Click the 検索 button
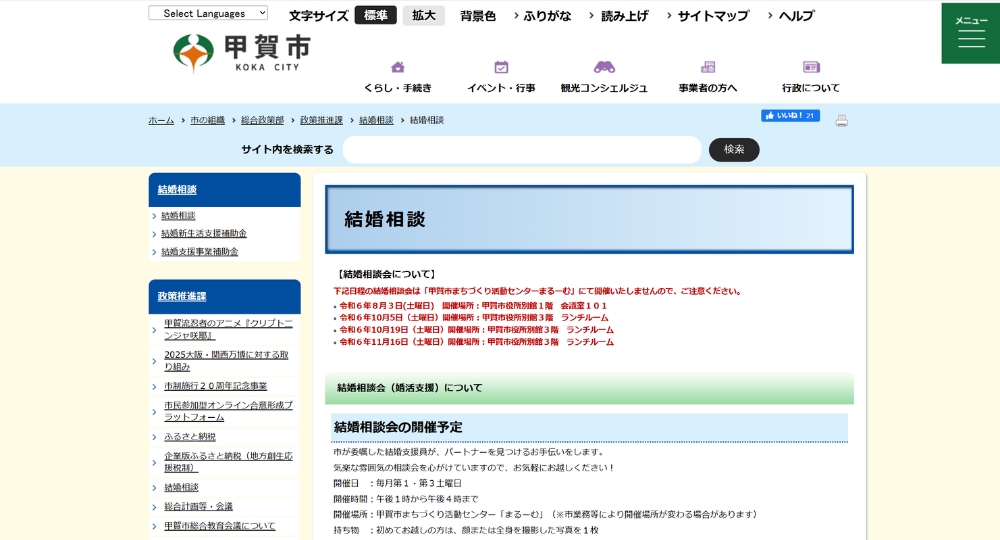The width and height of the screenshot is (1000, 540). [x=734, y=150]
